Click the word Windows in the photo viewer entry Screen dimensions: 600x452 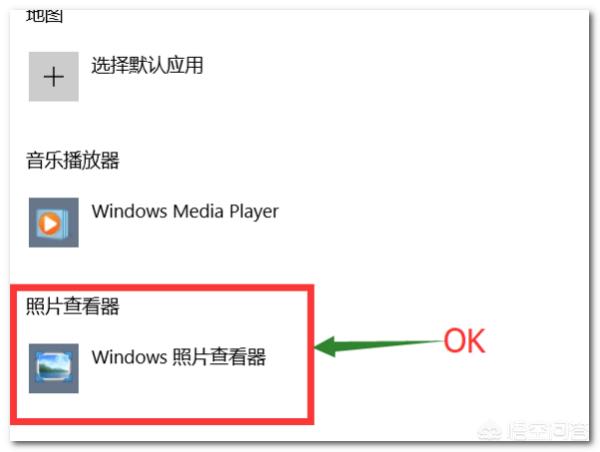tap(129, 357)
